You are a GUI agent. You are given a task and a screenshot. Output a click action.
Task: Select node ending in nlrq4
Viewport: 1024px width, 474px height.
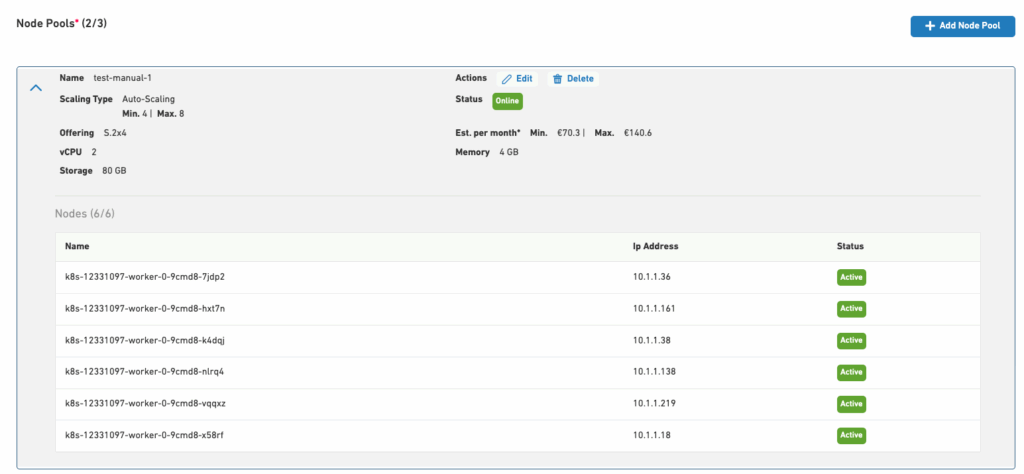tap(151, 372)
